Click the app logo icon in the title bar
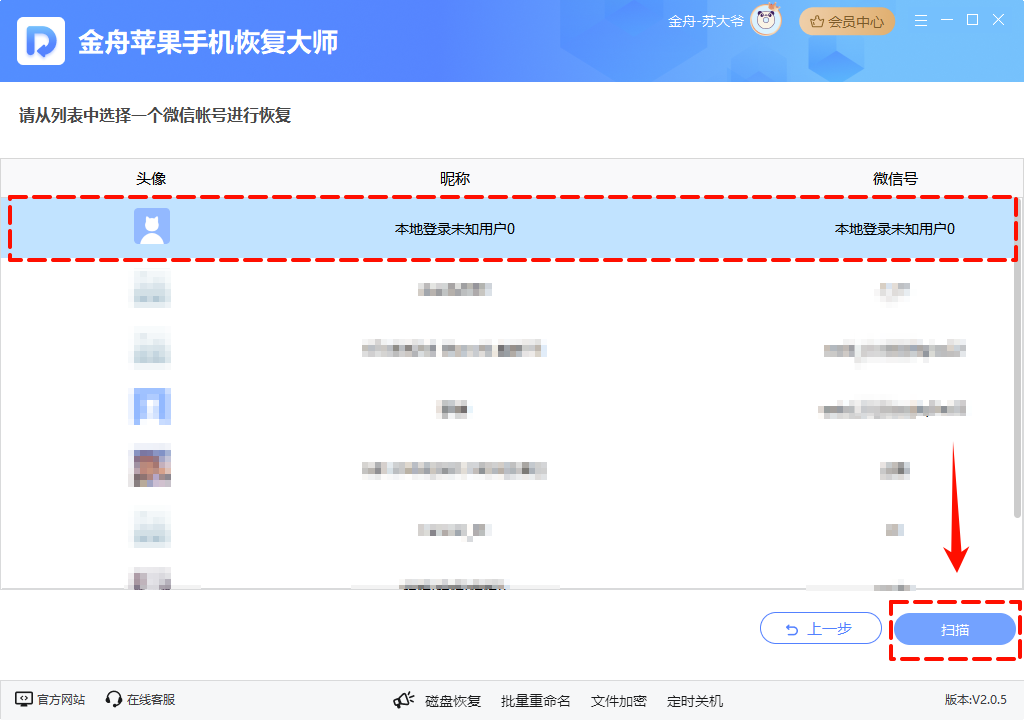 tap(40, 41)
